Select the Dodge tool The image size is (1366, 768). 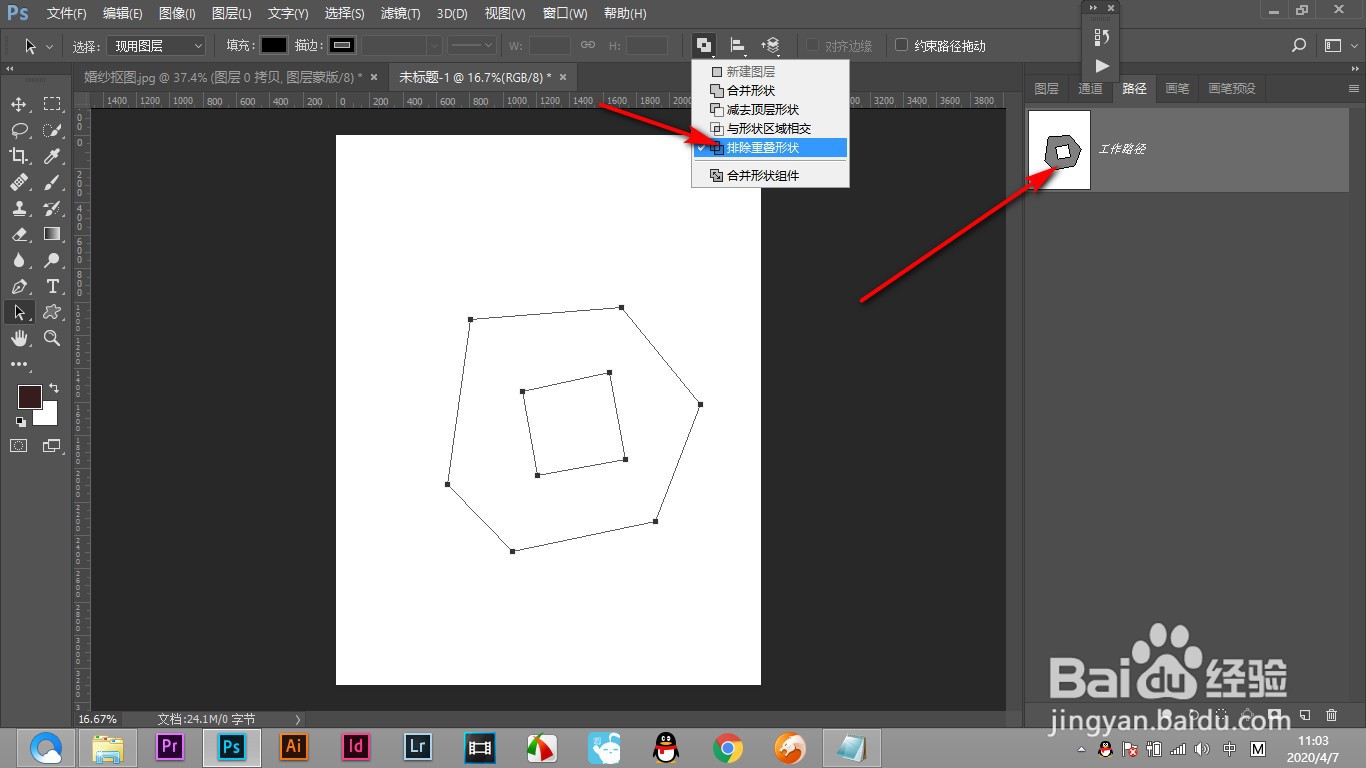click(52, 260)
